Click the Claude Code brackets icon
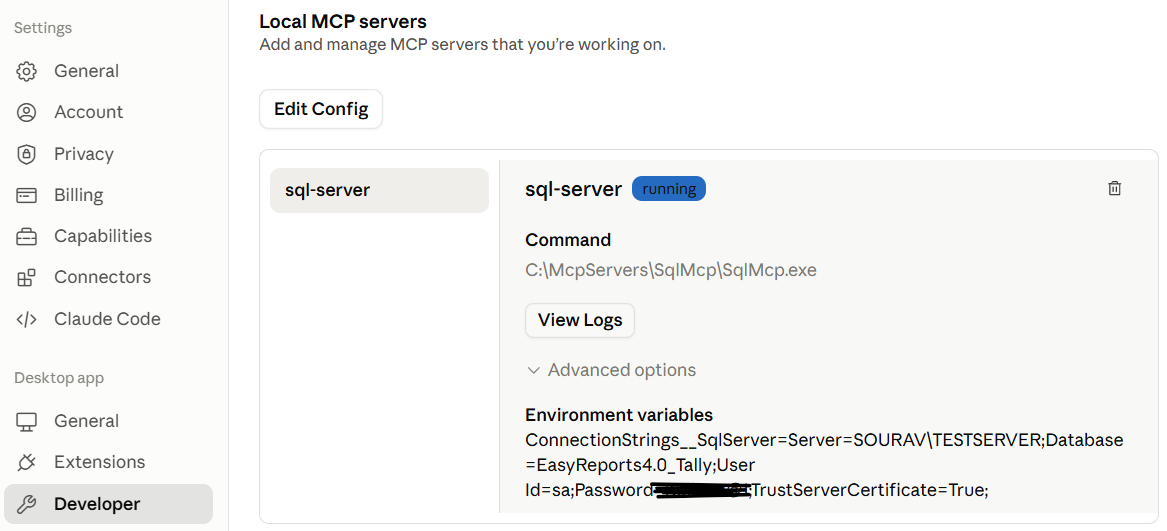 pos(26,319)
